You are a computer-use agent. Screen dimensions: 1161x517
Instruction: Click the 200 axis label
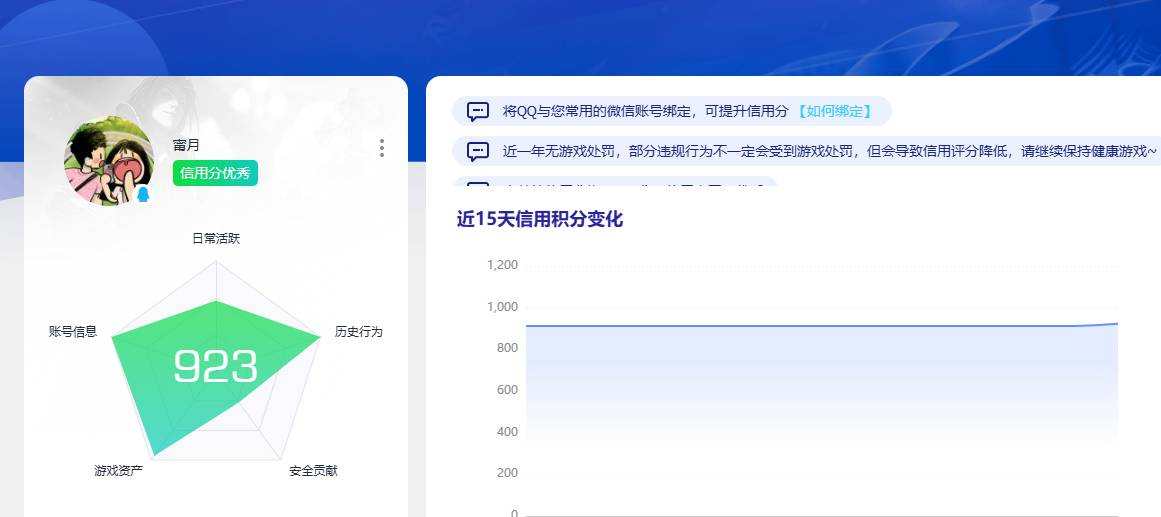click(507, 473)
